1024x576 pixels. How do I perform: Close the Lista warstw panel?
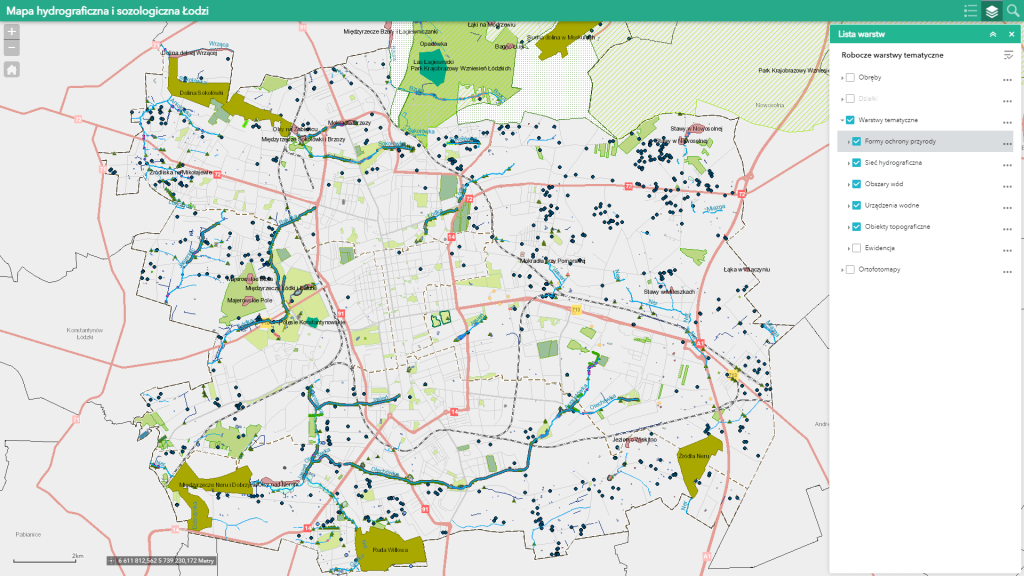[1011, 34]
